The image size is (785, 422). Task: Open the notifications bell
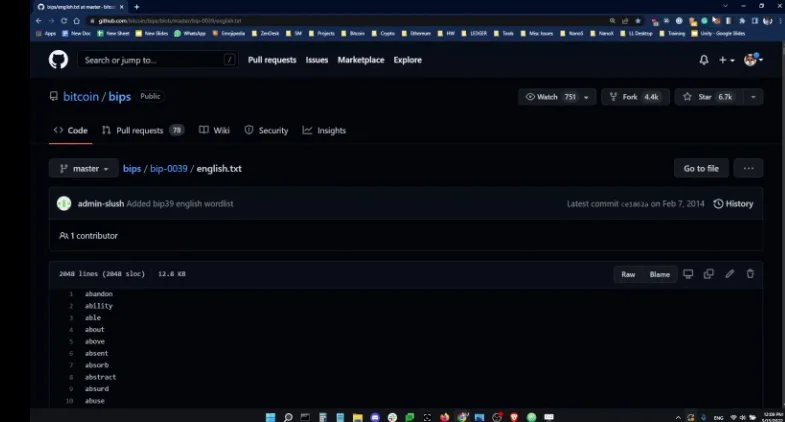(704, 60)
